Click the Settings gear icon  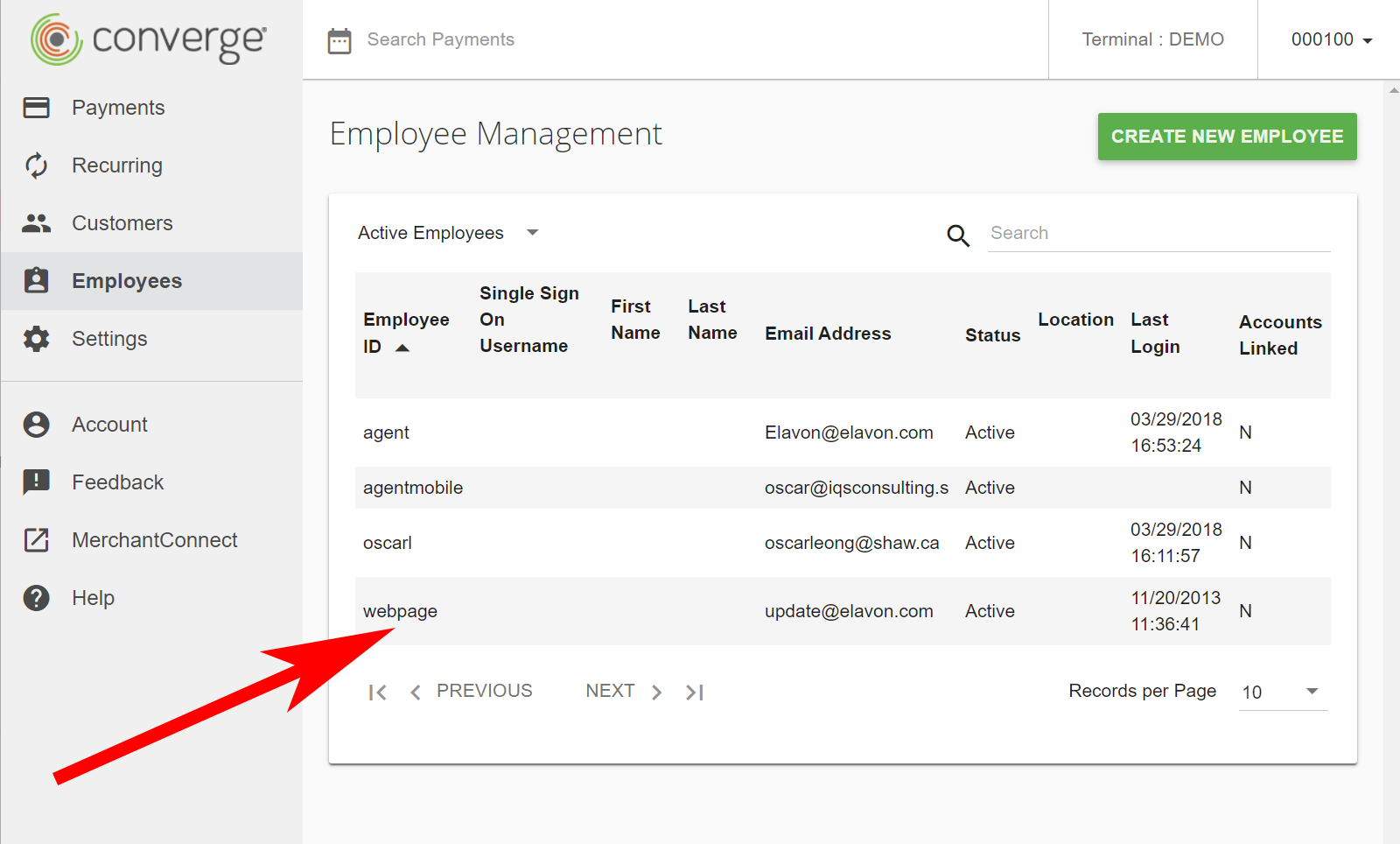pos(36,339)
